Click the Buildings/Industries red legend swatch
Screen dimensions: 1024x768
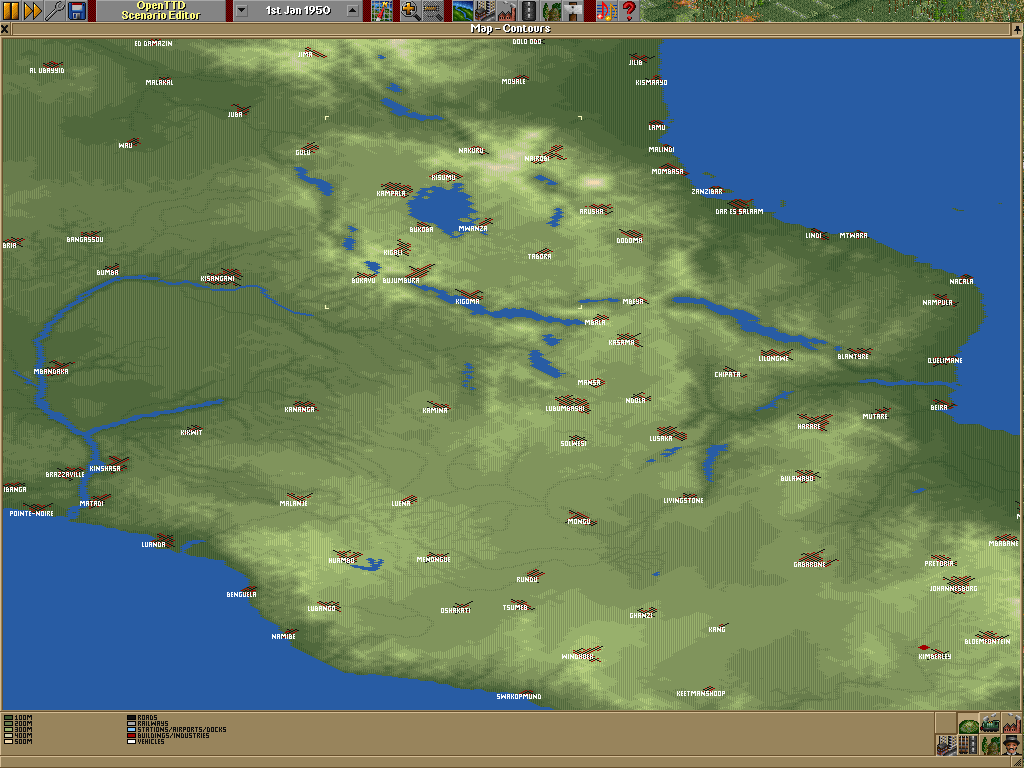pos(131,736)
